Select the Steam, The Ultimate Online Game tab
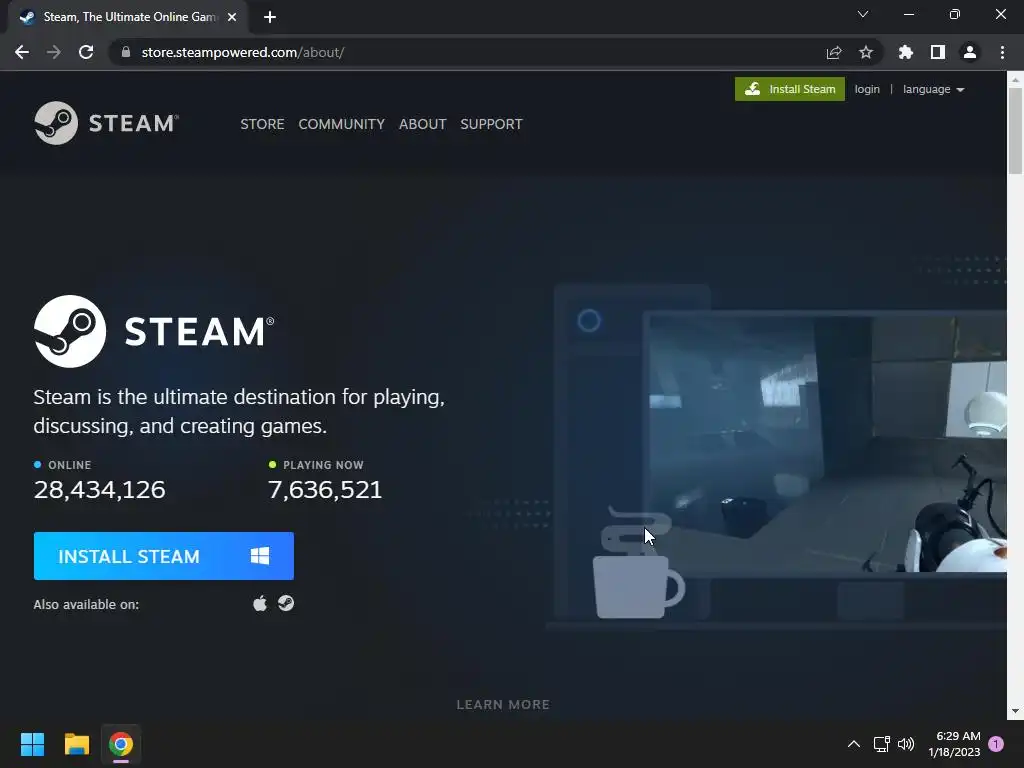The height and width of the screenshot is (768, 1024). tap(128, 17)
